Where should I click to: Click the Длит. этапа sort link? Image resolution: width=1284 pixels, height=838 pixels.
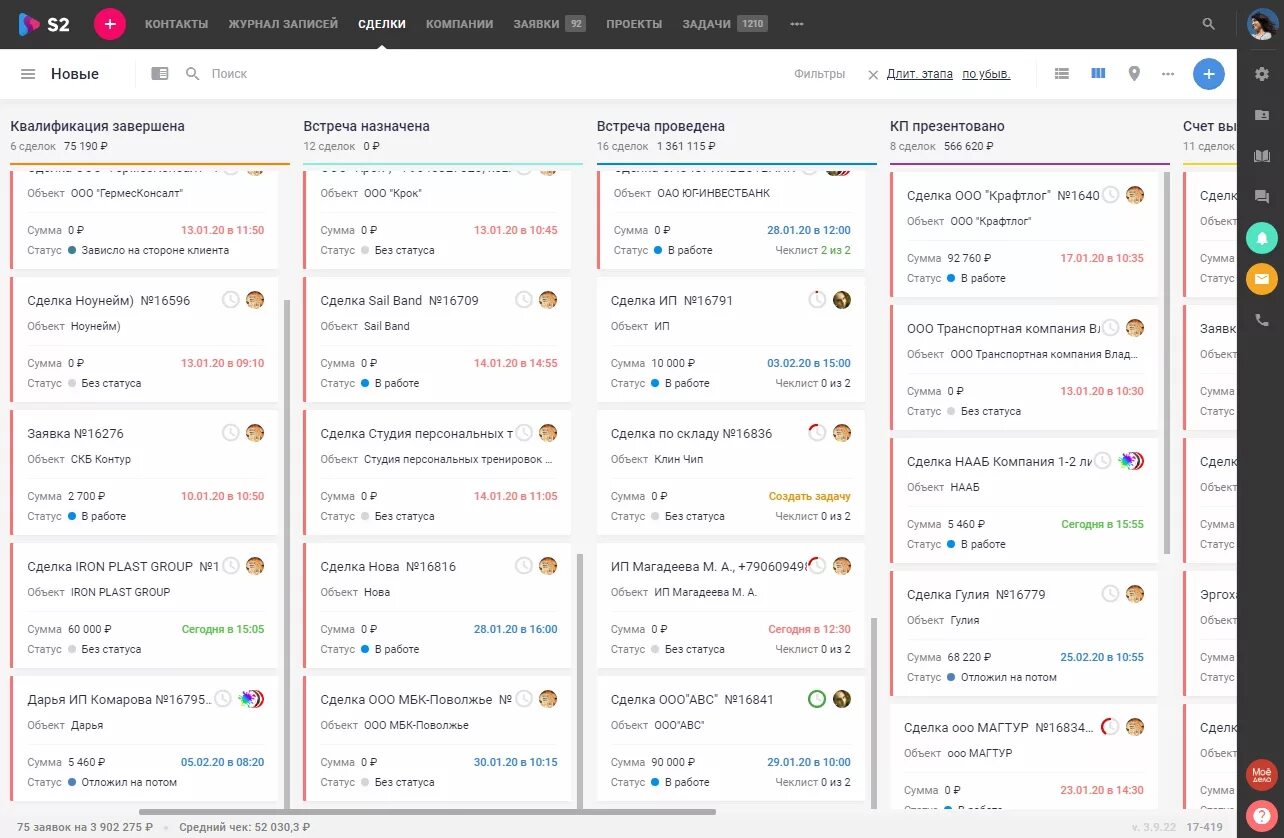[919, 74]
